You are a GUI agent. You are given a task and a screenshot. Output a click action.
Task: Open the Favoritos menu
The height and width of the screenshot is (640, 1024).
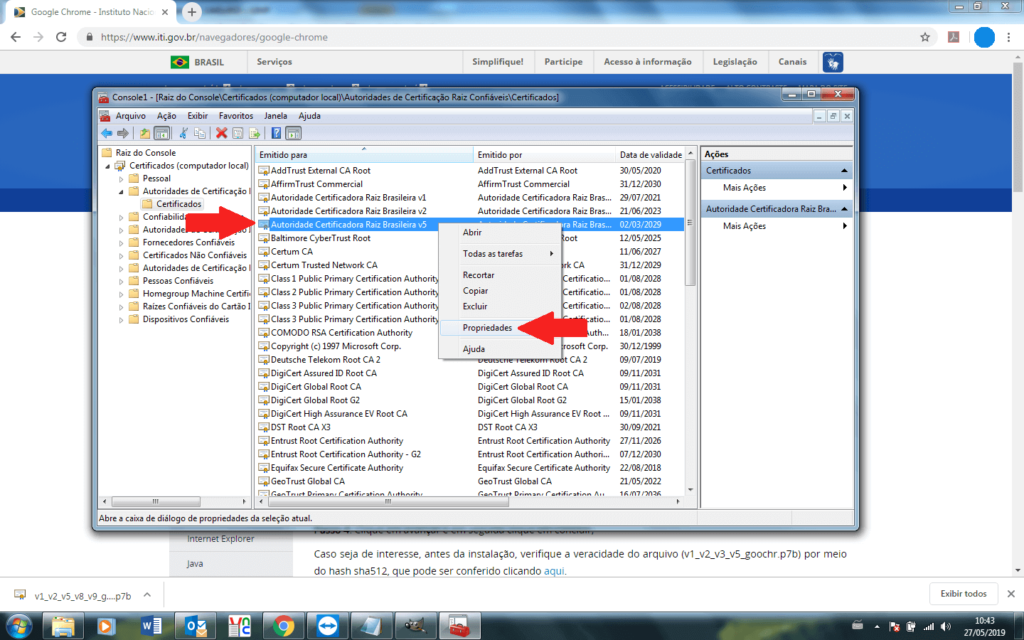[x=236, y=116]
